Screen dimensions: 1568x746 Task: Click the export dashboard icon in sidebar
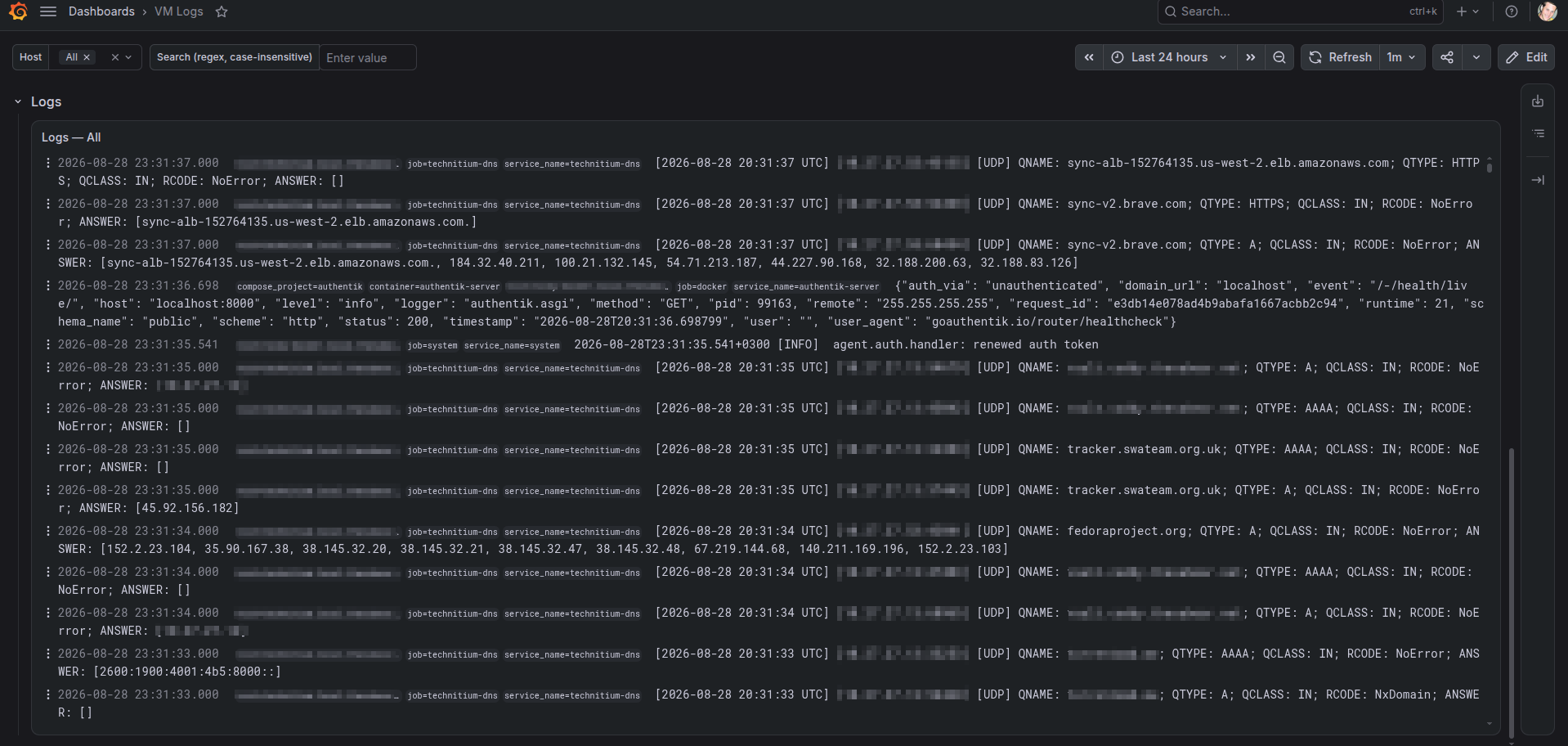[x=1538, y=101]
